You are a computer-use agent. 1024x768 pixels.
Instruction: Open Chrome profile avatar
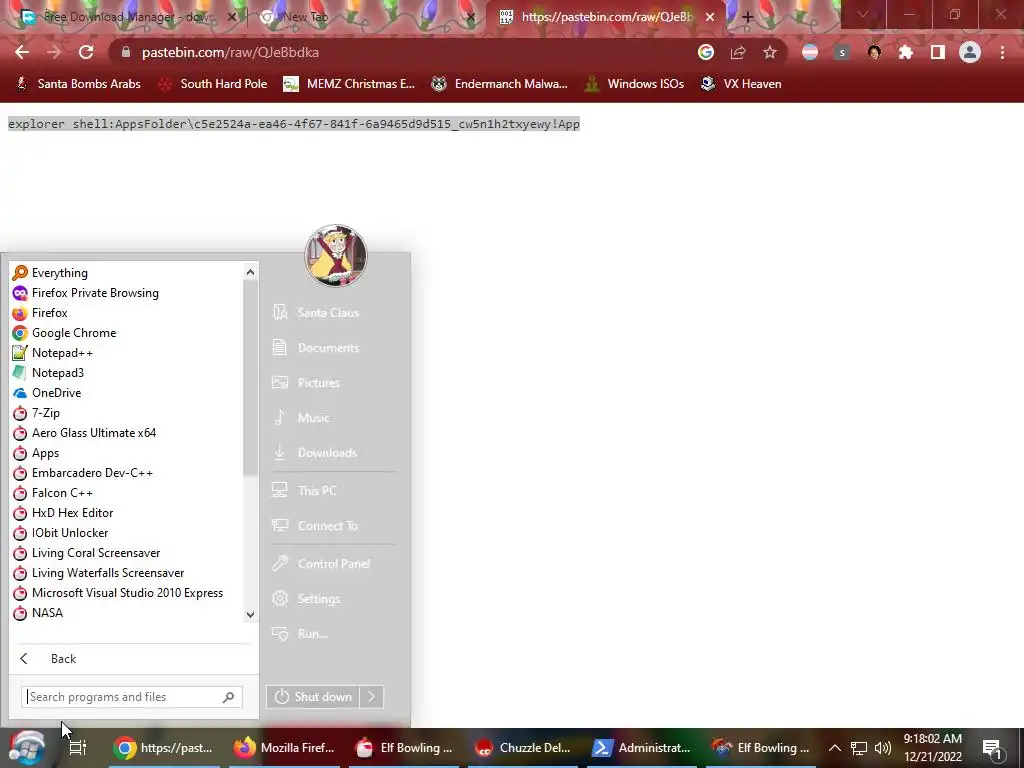pyautogui.click(x=970, y=52)
